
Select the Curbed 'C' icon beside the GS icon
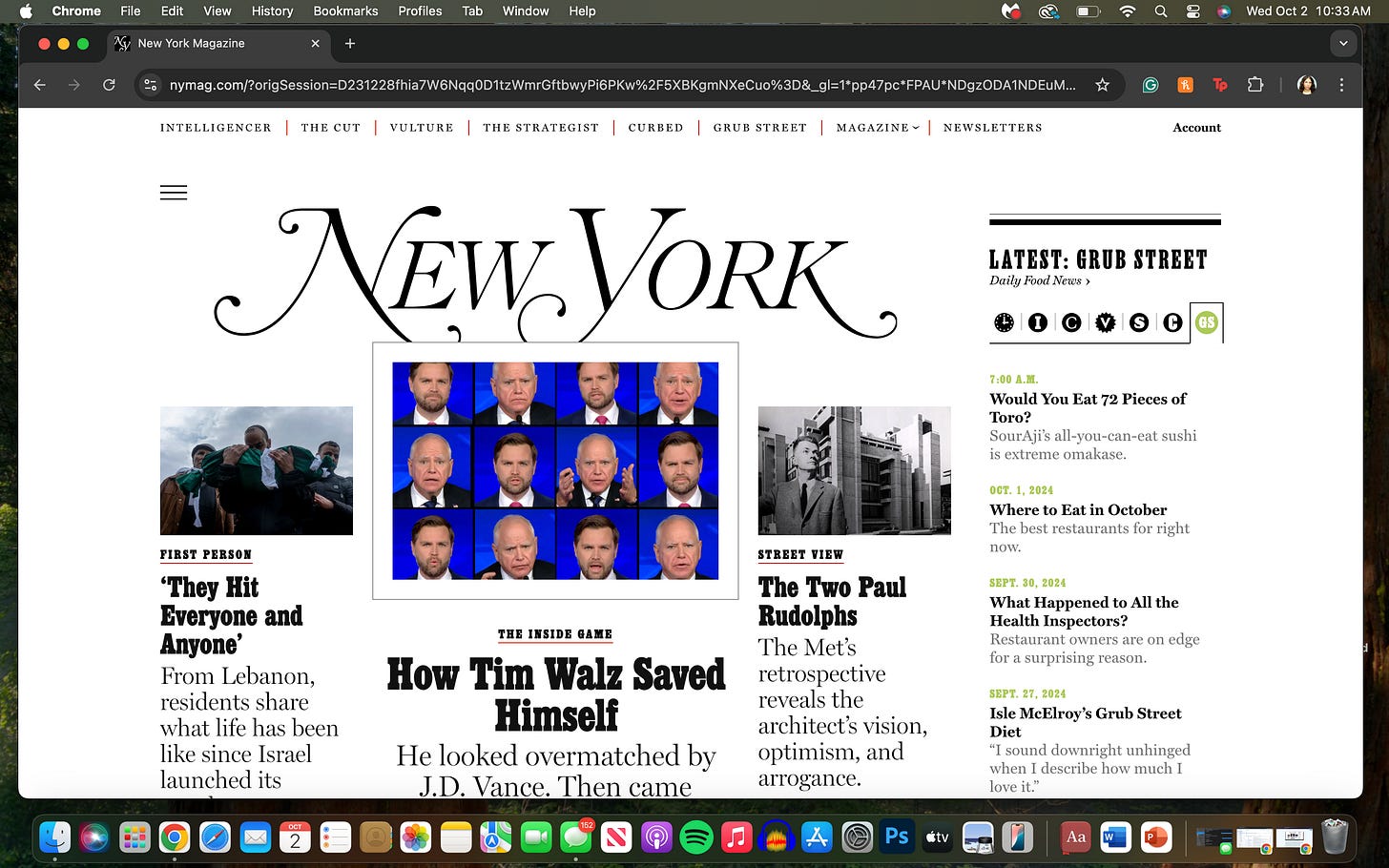tap(1172, 322)
